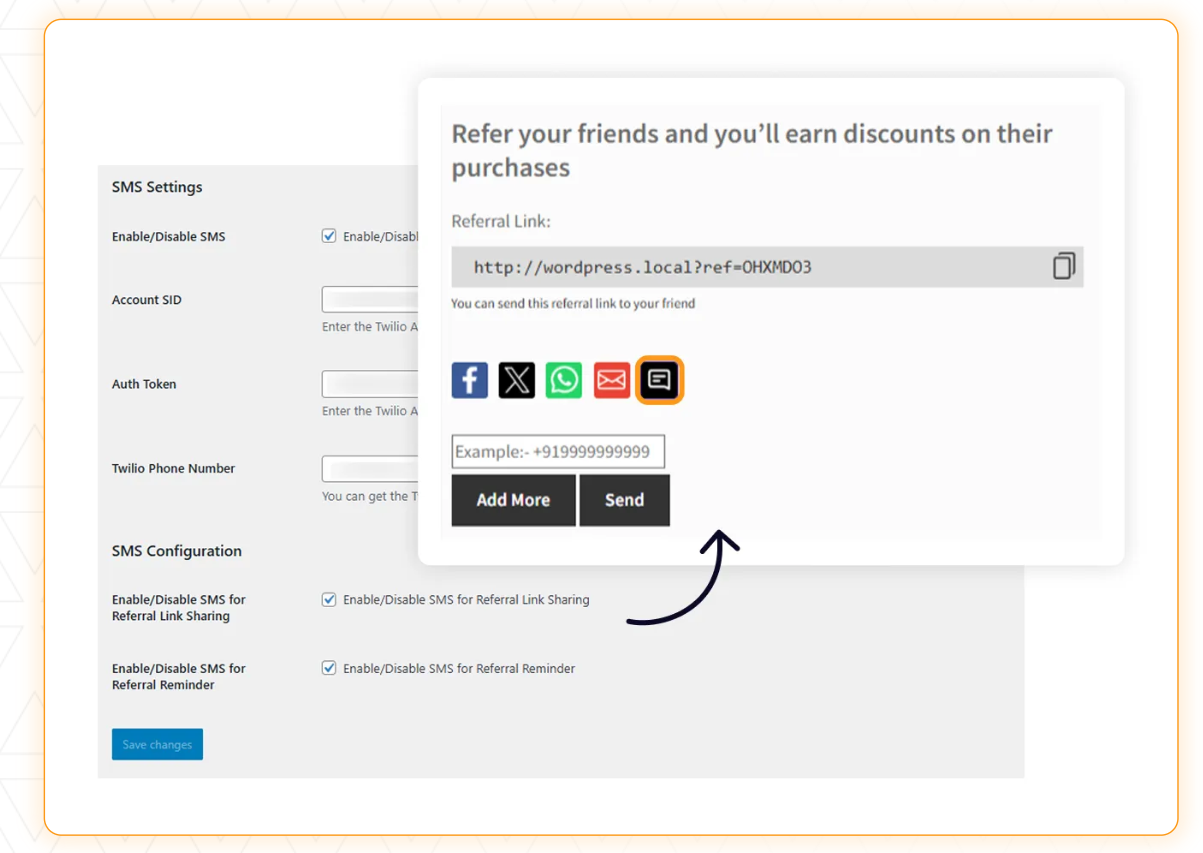Share referral link via WhatsApp
The height and width of the screenshot is (853, 1203).
coord(563,379)
